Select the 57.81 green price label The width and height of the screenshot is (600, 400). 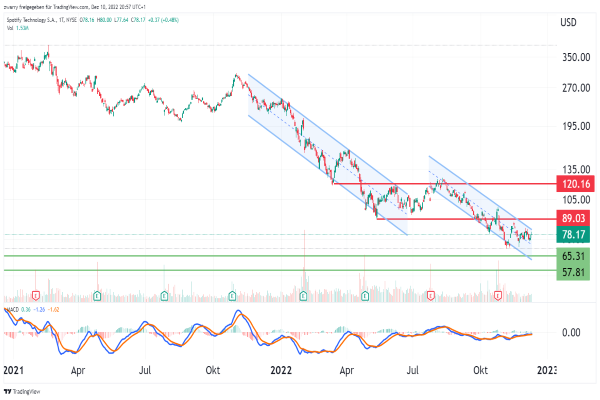(573, 272)
